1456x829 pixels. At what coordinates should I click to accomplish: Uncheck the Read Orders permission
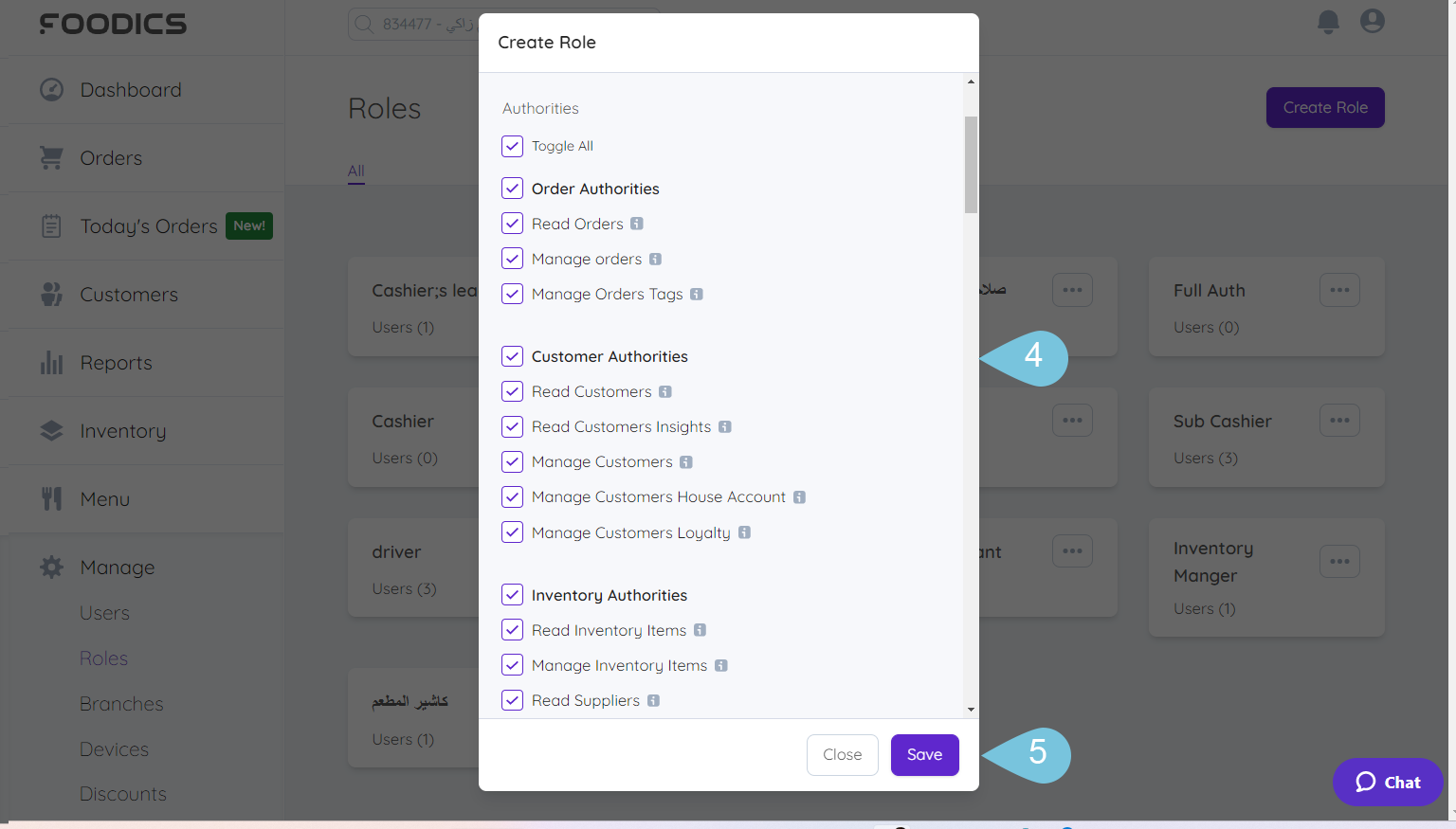point(512,224)
